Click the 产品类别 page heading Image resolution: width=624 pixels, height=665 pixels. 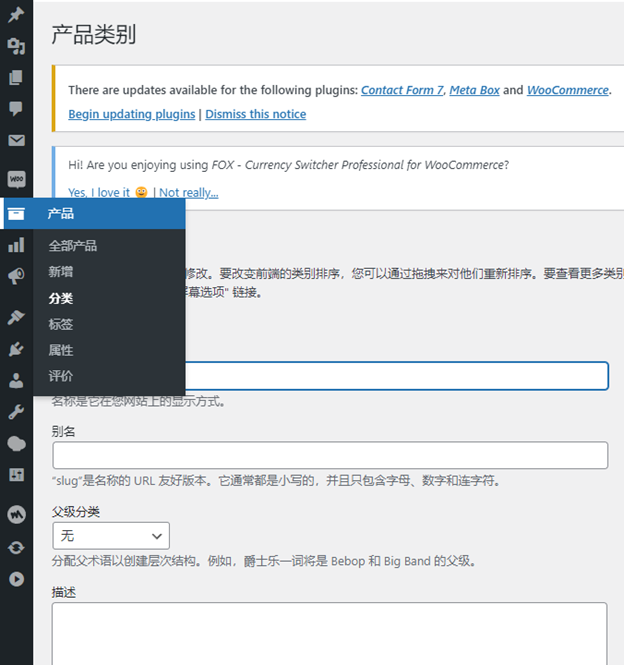click(93, 35)
